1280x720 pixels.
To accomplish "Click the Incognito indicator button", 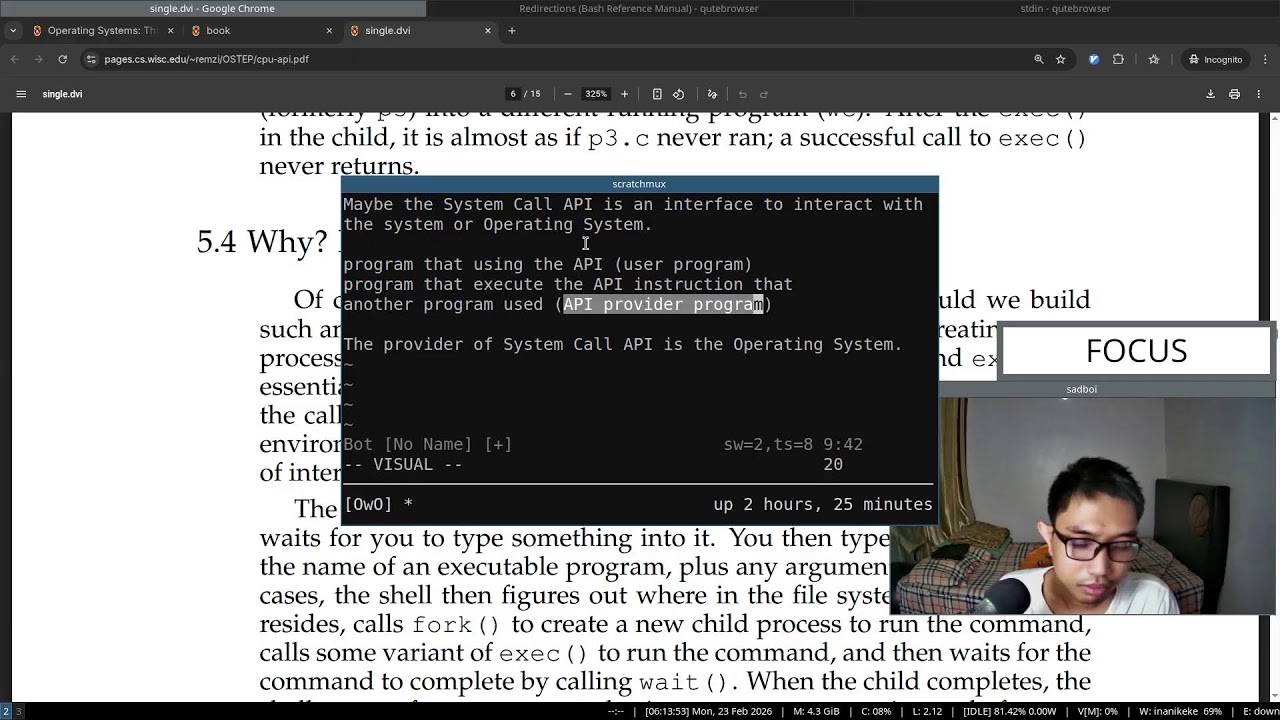I will pyautogui.click(x=1215, y=59).
